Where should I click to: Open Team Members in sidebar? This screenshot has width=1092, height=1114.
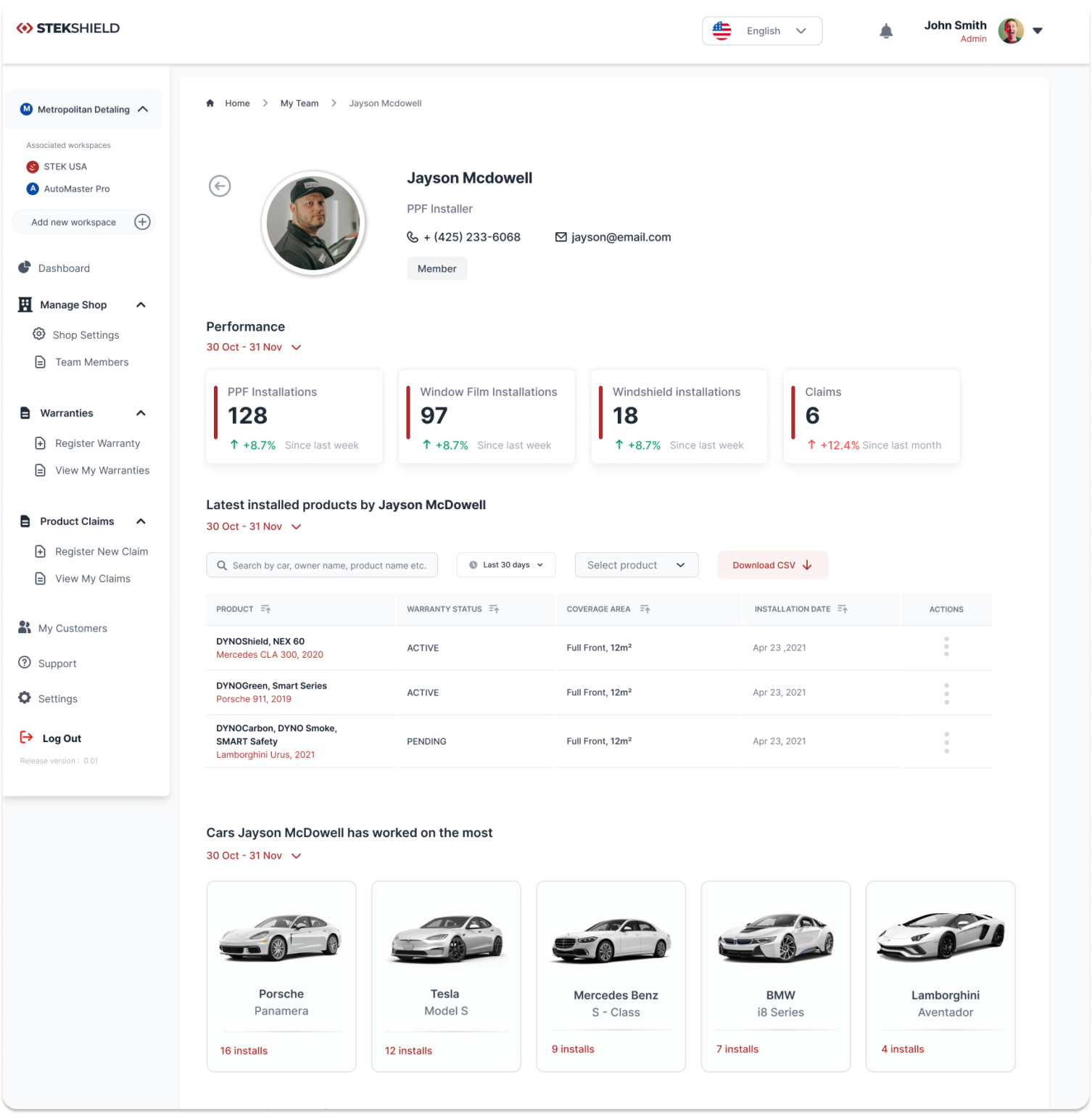[91, 362]
